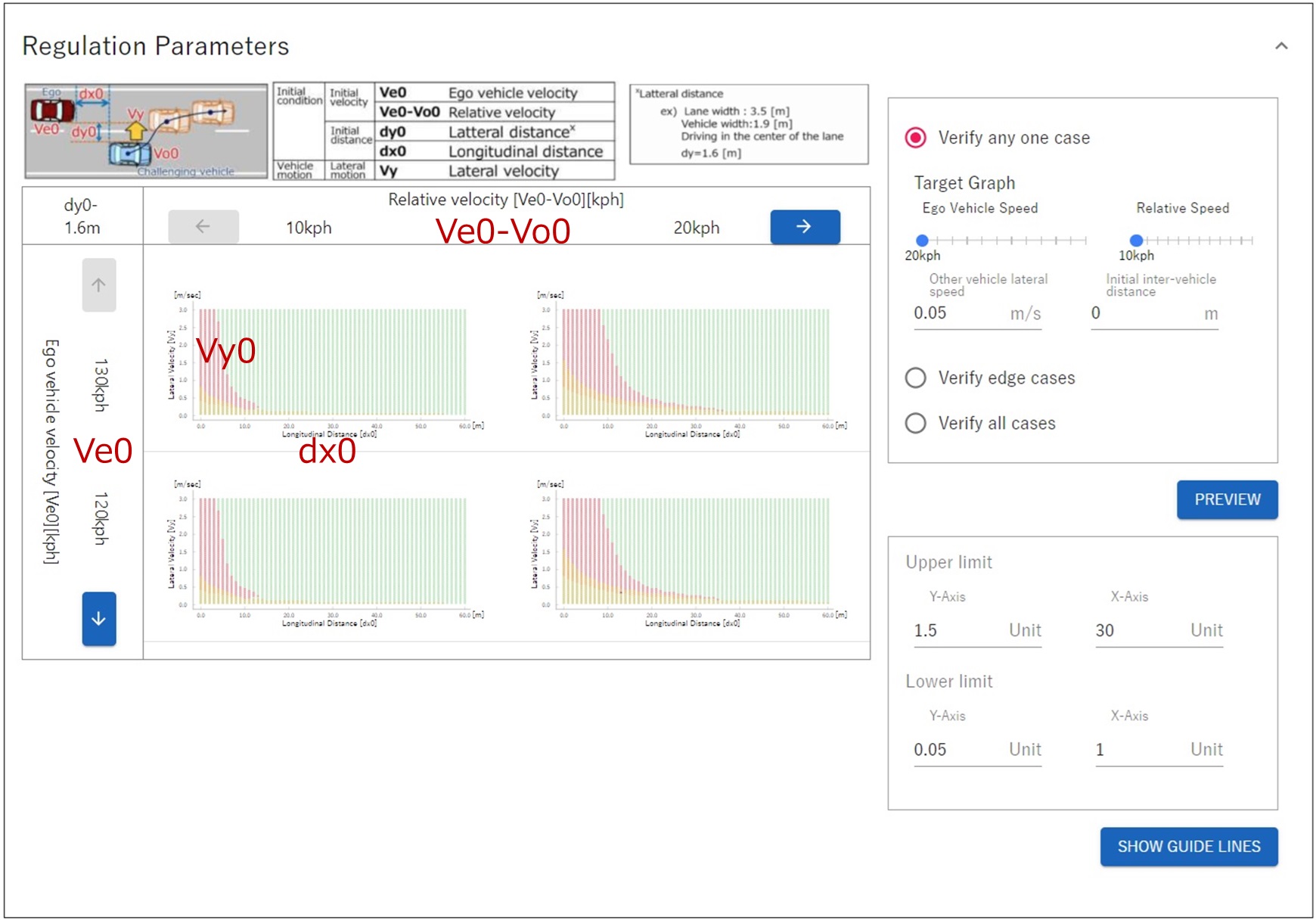The height and width of the screenshot is (920, 1316).
Task: Select Verify any one case option
Action: [916, 138]
